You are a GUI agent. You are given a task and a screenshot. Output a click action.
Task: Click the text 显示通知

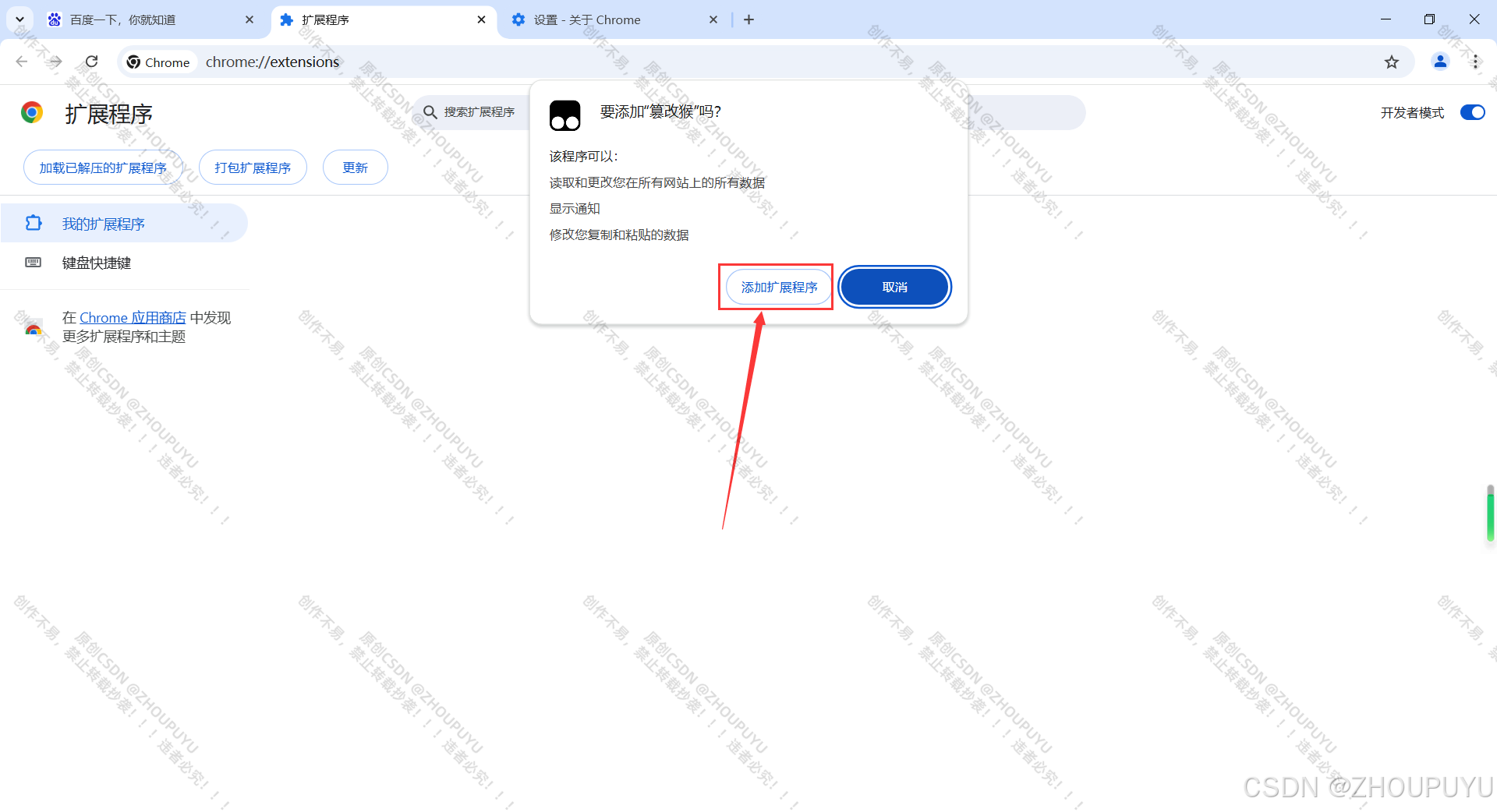tap(575, 208)
